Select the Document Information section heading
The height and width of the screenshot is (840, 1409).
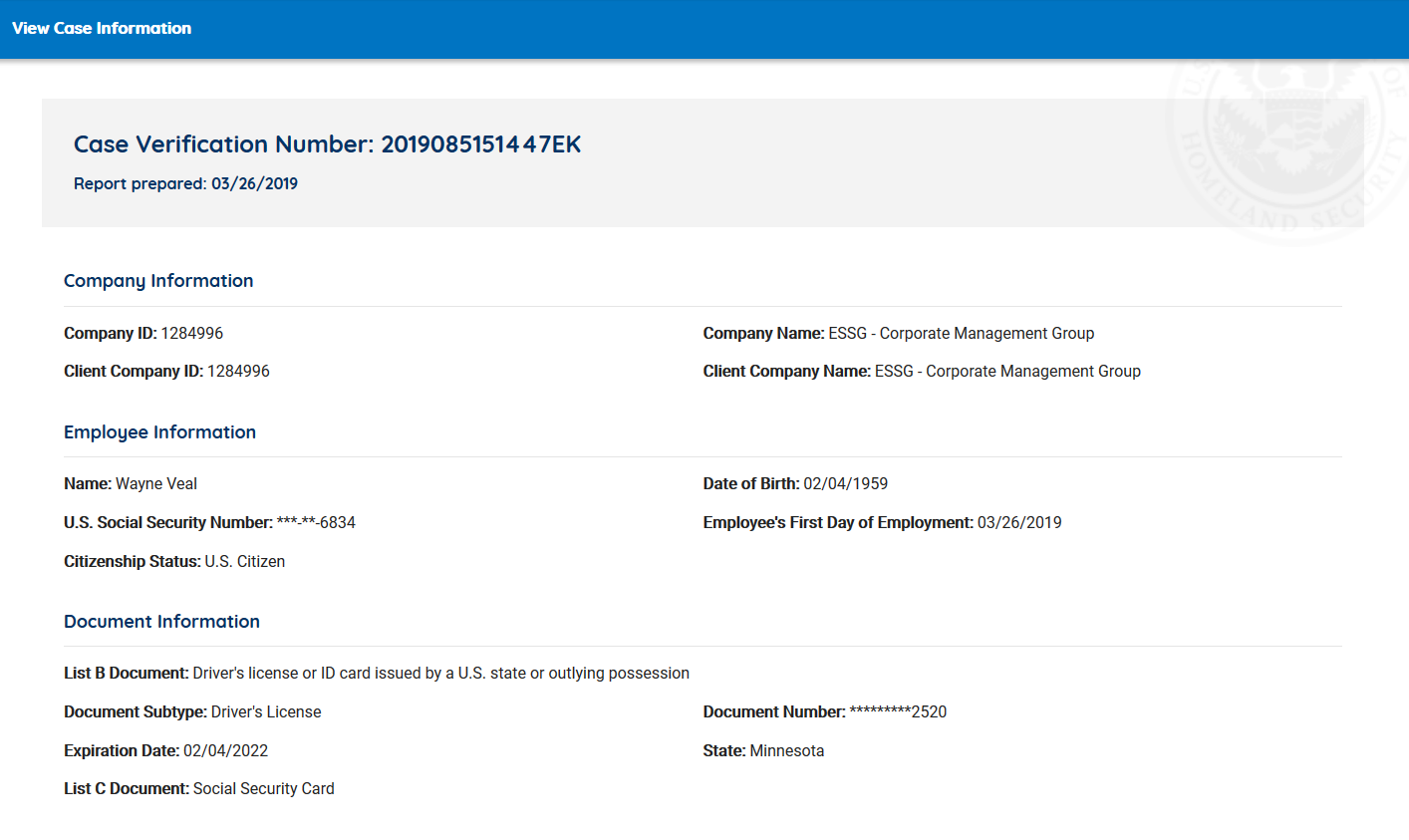pyautogui.click(x=161, y=622)
